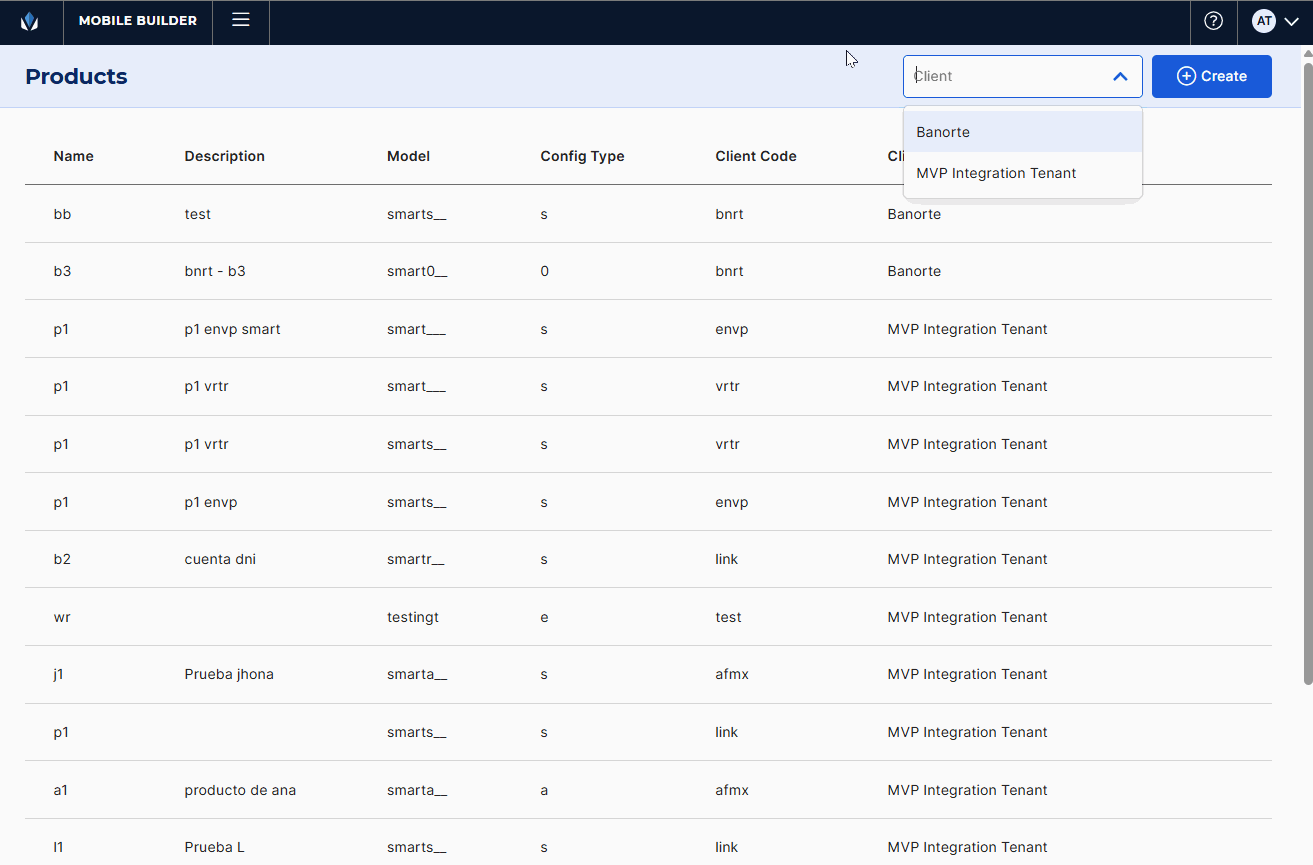This screenshot has width=1313, height=865.
Task: Click the Config Type column header
Action: [x=582, y=156]
